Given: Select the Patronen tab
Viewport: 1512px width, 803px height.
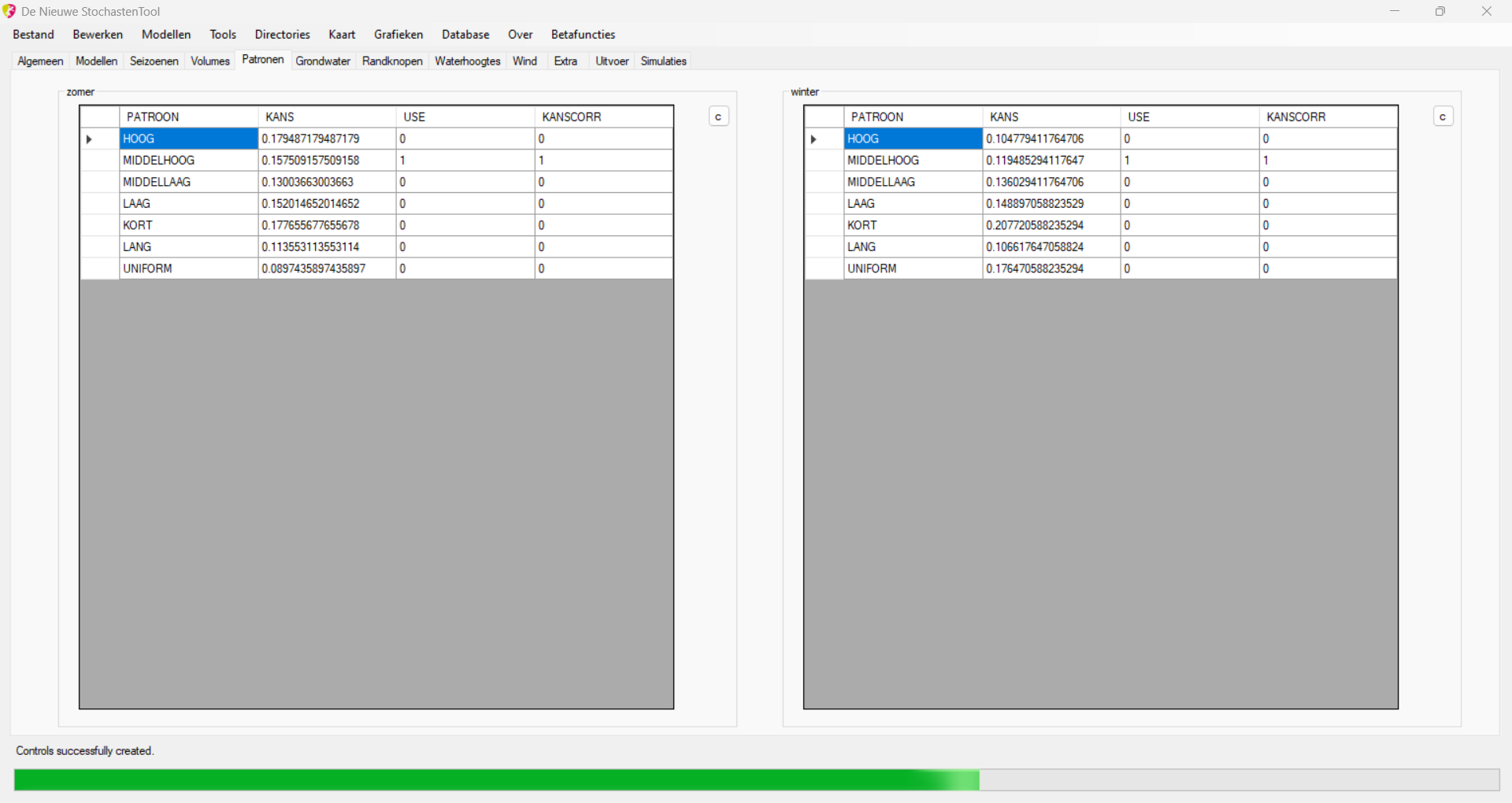Looking at the screenshot, I should coord(263,60).
